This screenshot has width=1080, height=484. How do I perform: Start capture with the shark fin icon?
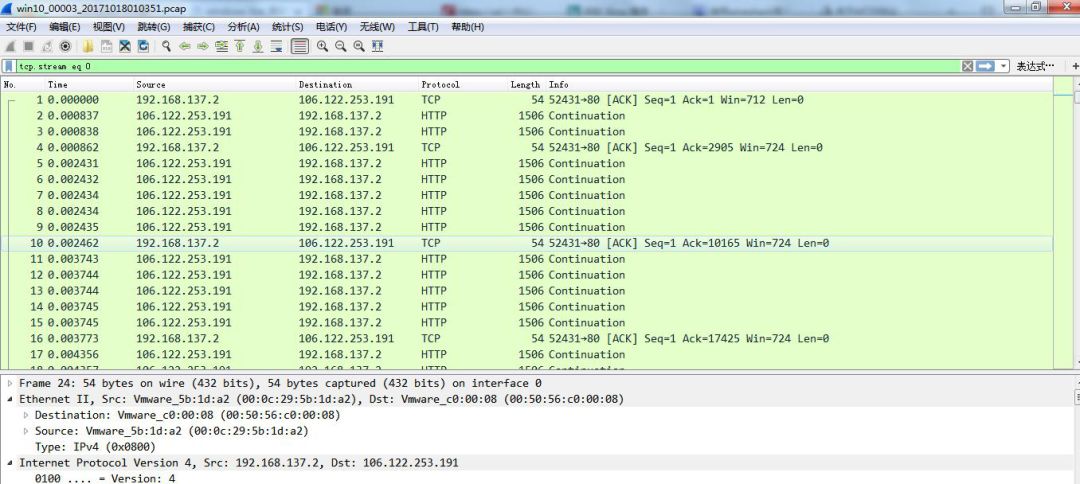(x=10, y=46)
